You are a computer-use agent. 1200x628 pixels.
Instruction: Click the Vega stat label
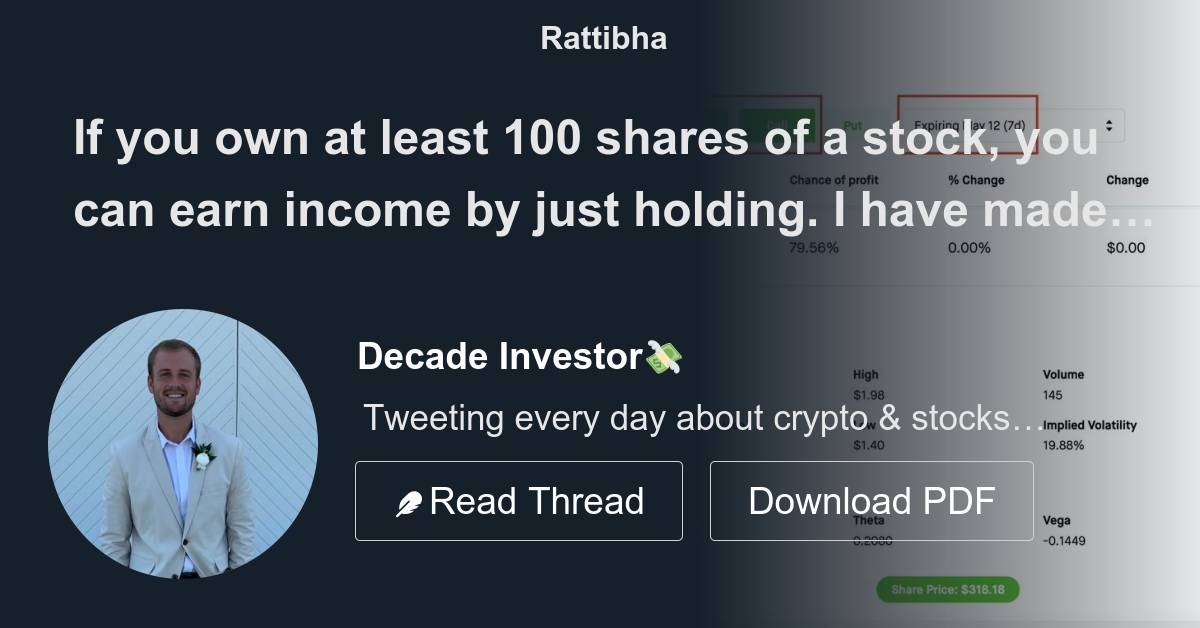[x=1056, y=520]
